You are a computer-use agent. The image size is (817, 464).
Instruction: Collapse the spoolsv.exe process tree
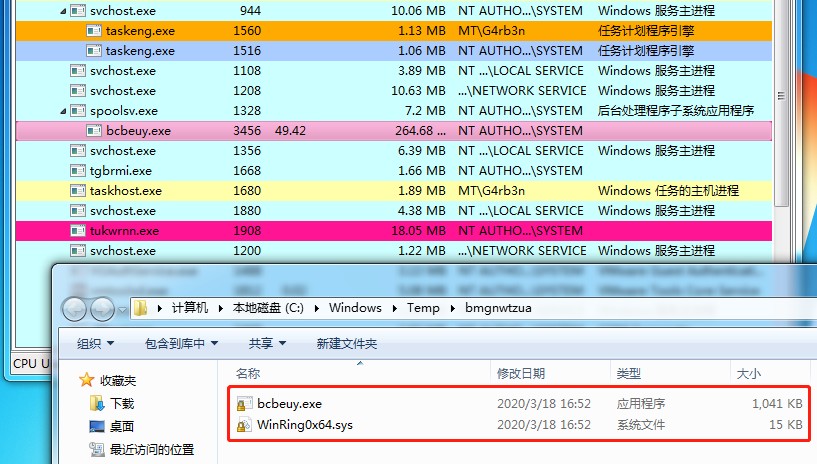click(63, 111)
